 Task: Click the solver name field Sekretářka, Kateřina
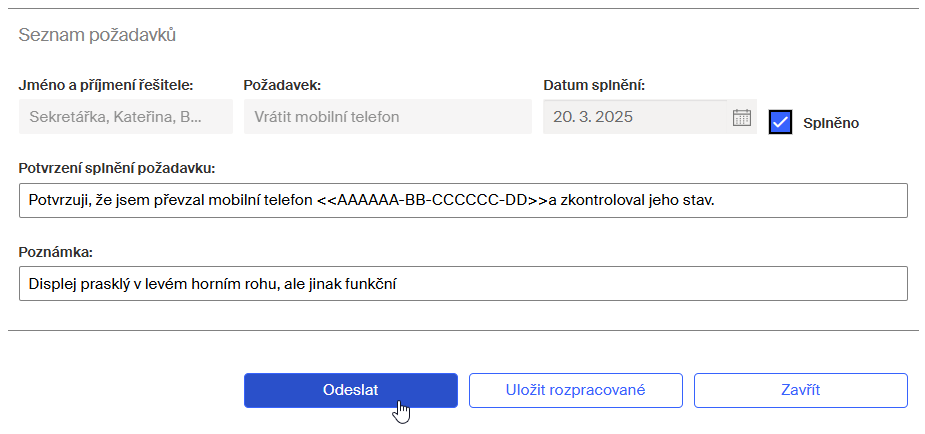[x=126, y=117]
